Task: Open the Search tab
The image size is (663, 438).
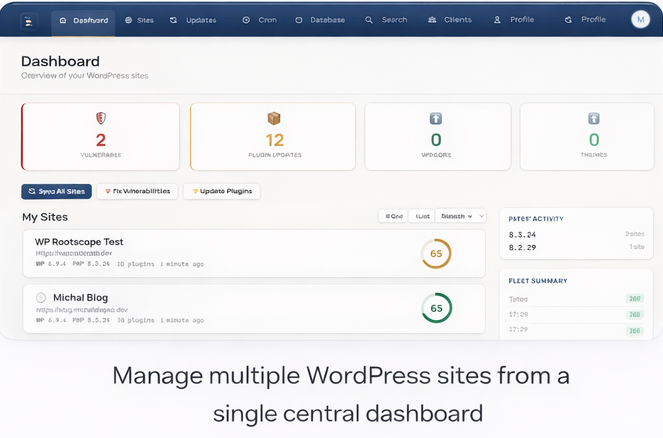Action: [386, 20]
